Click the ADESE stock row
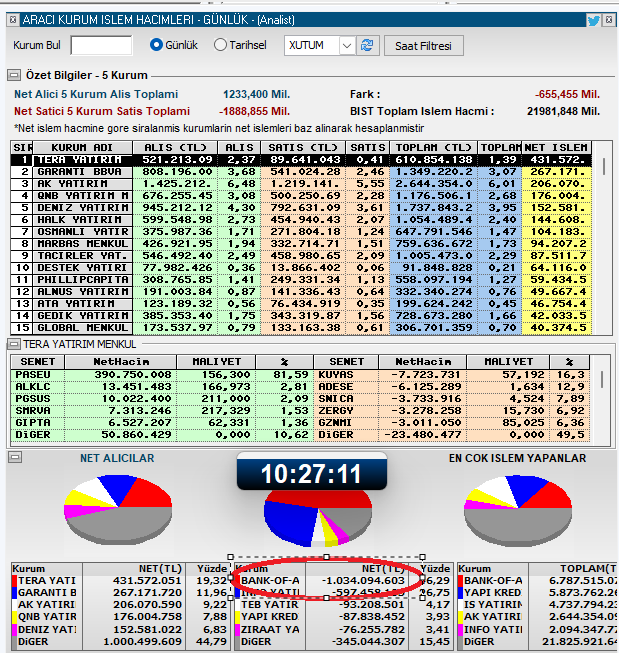The height and width of the screenshot is (653, 619). pos(452,387)
